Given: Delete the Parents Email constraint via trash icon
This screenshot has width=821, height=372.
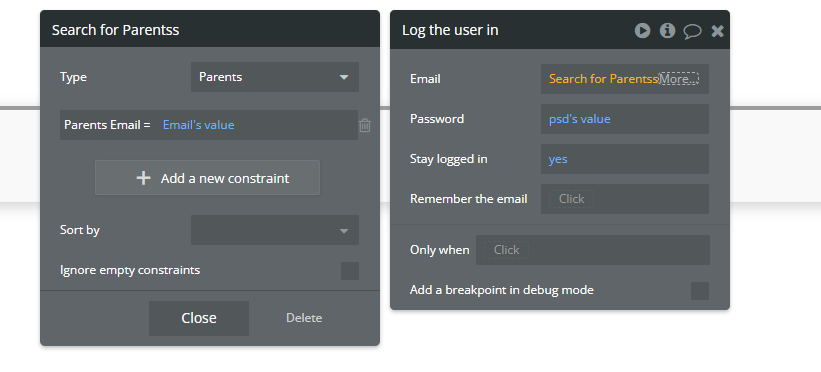Looking at the screenshot, I should (365, 125).
